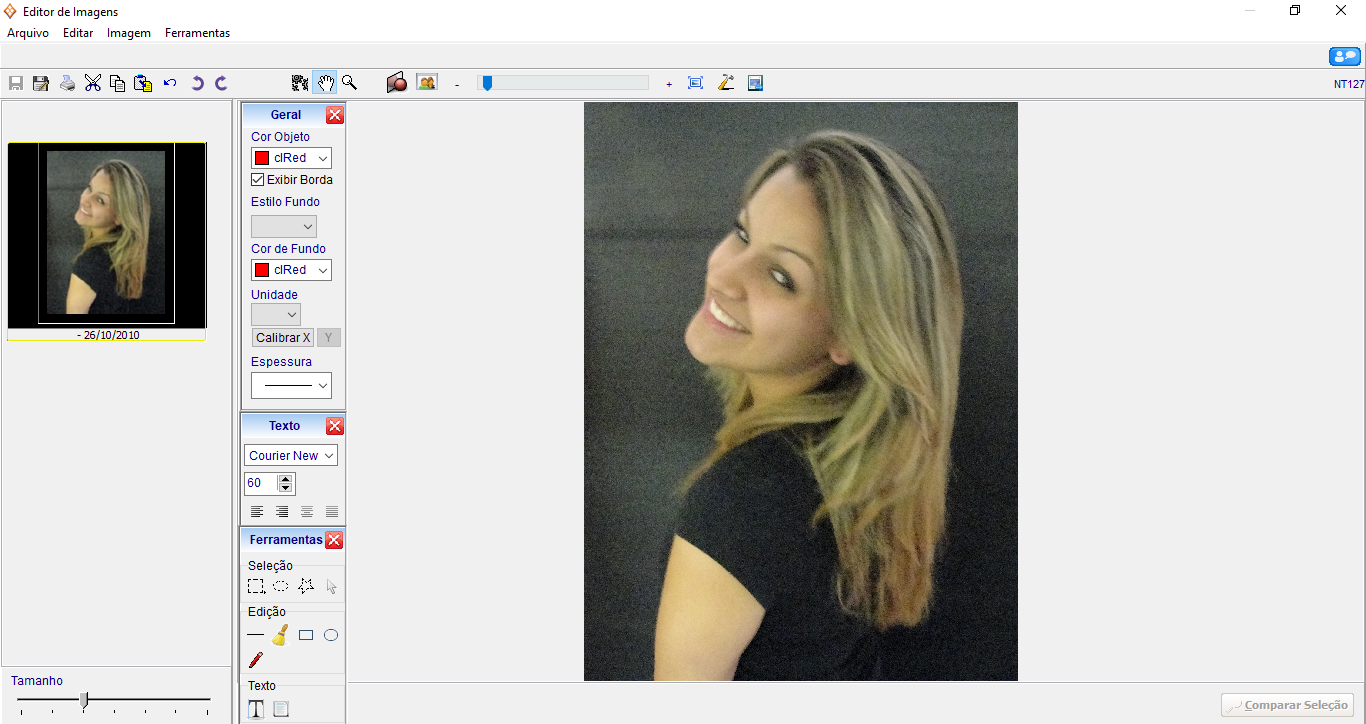Pick the elliptical selection tool
The width and height of the screenshot is (1366, 724).
pos(281,587)
